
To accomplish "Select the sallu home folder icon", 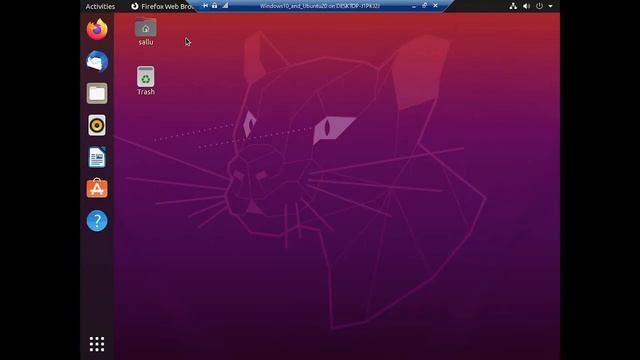I will tap(146, 32).
